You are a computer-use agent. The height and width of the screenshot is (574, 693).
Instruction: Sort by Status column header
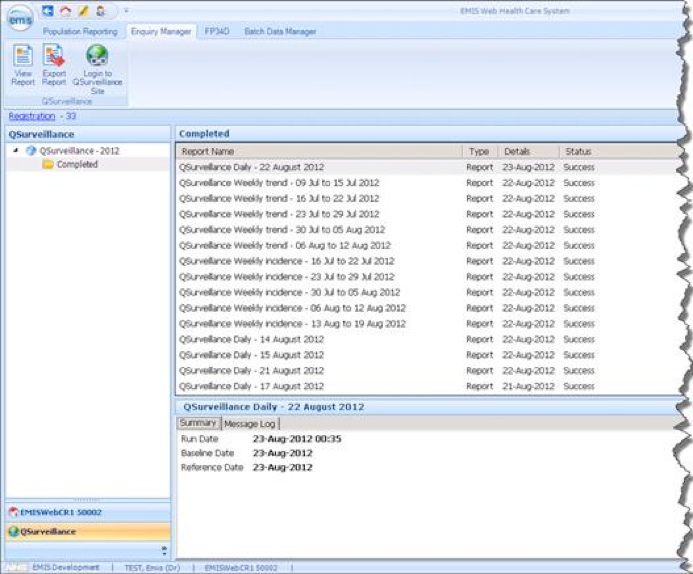(619, 152)
